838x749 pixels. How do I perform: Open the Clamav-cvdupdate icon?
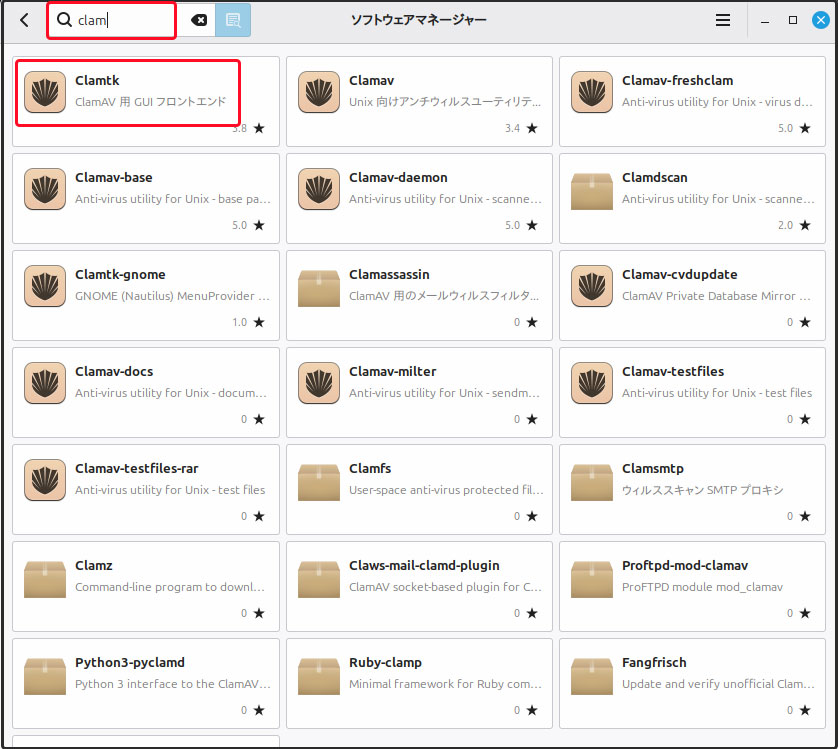[592, 286]
